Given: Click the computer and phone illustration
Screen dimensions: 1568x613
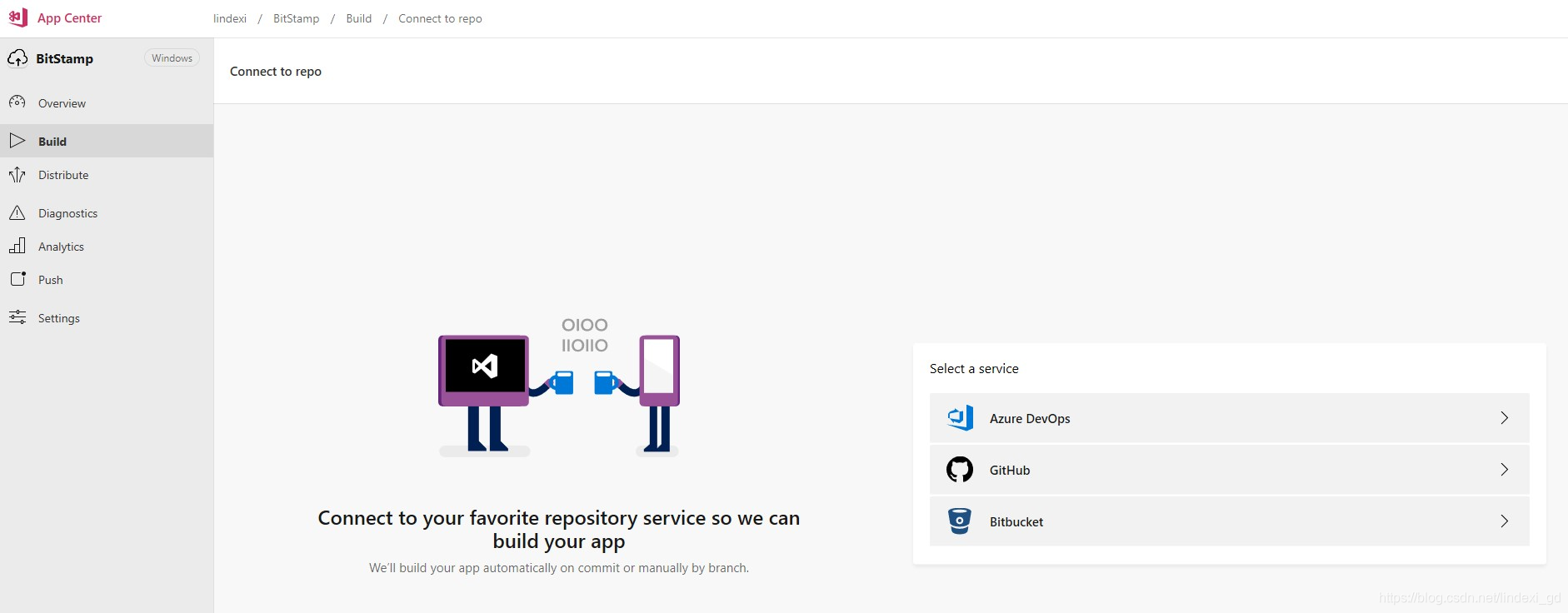Looking at the screenshot, I should 559,387.
